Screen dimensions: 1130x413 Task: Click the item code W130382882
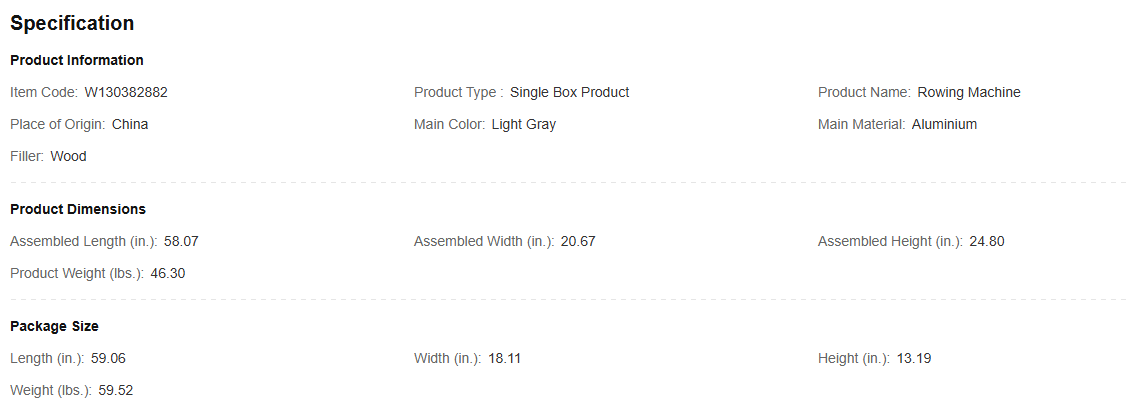(x=126, y=92)
